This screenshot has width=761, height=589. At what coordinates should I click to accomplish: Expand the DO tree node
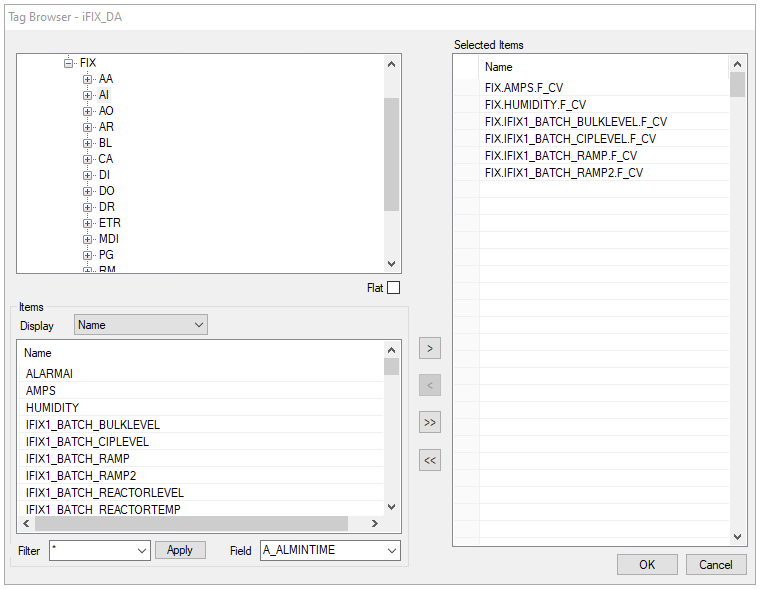coord(87,191)
